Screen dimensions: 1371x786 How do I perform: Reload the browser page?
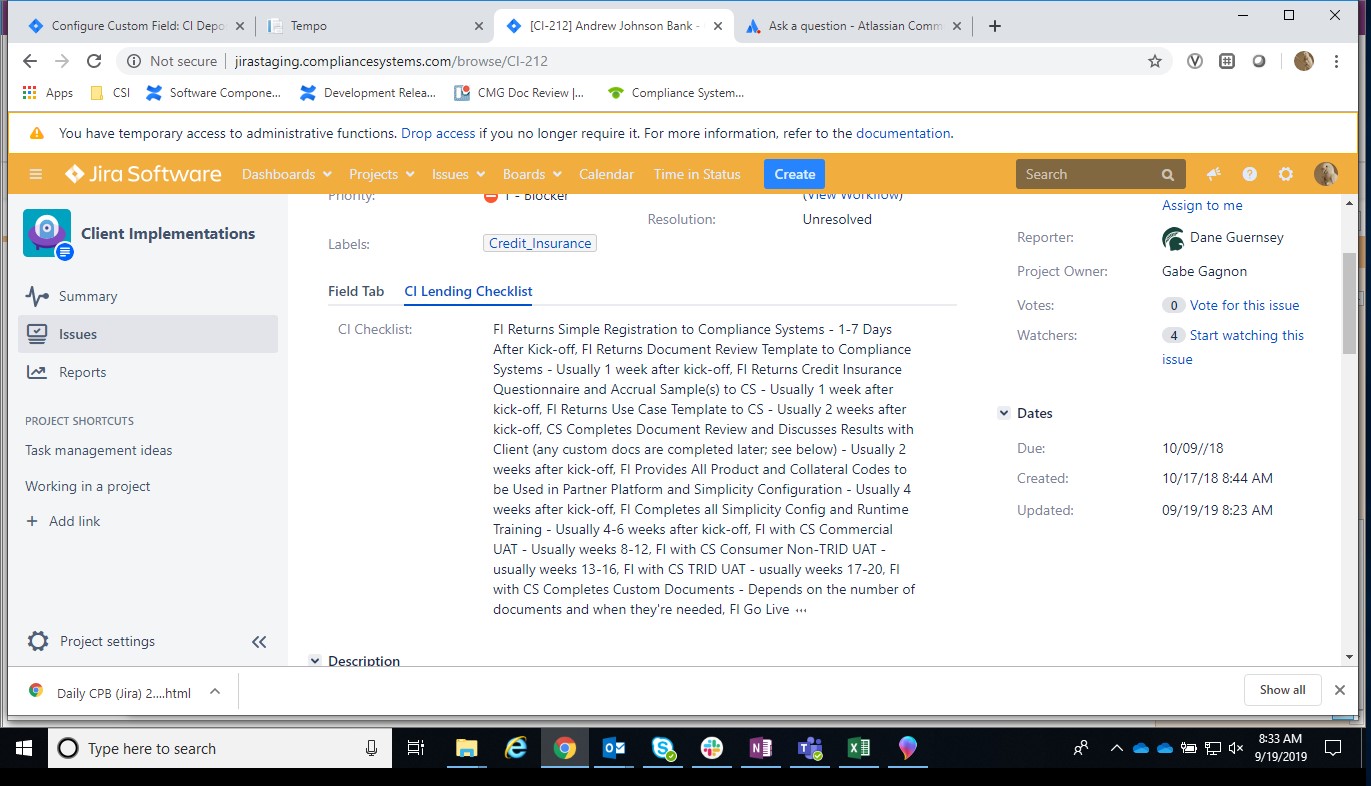point(94,61)
